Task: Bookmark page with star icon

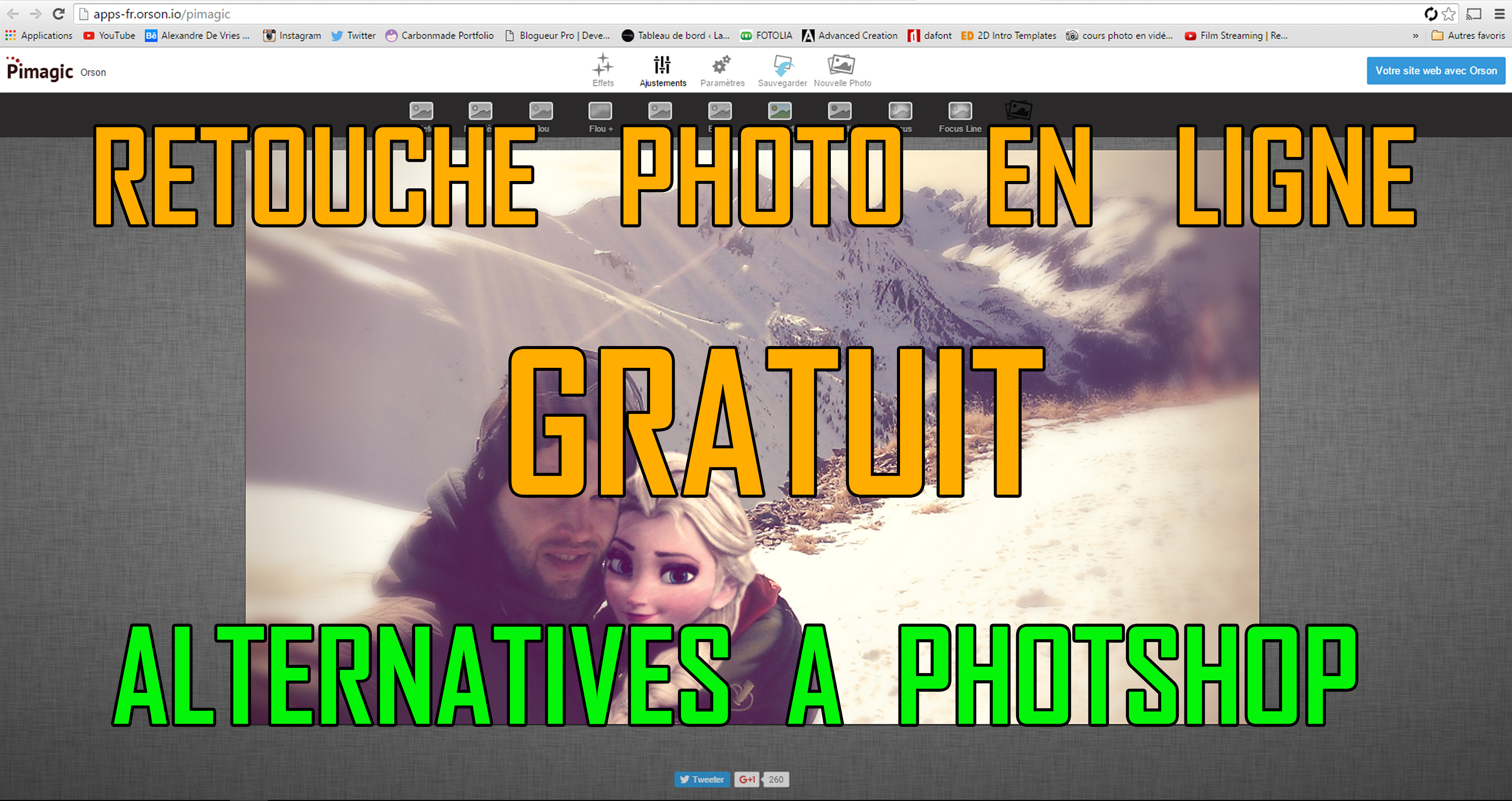Action: pyautogui.click(x=1448, y=13)
